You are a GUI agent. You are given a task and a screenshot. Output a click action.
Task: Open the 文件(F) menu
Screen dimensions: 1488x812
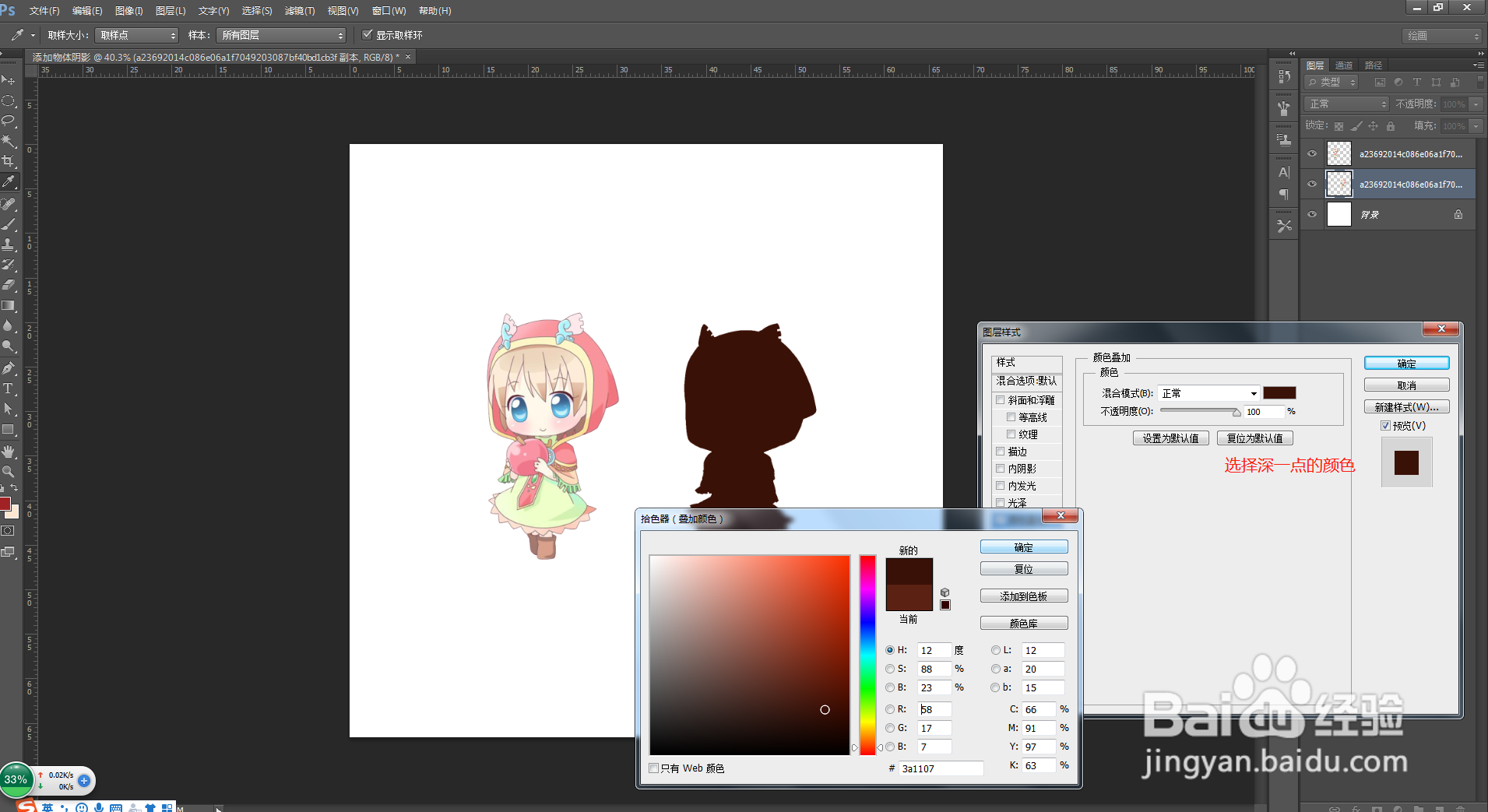point(44,11)
